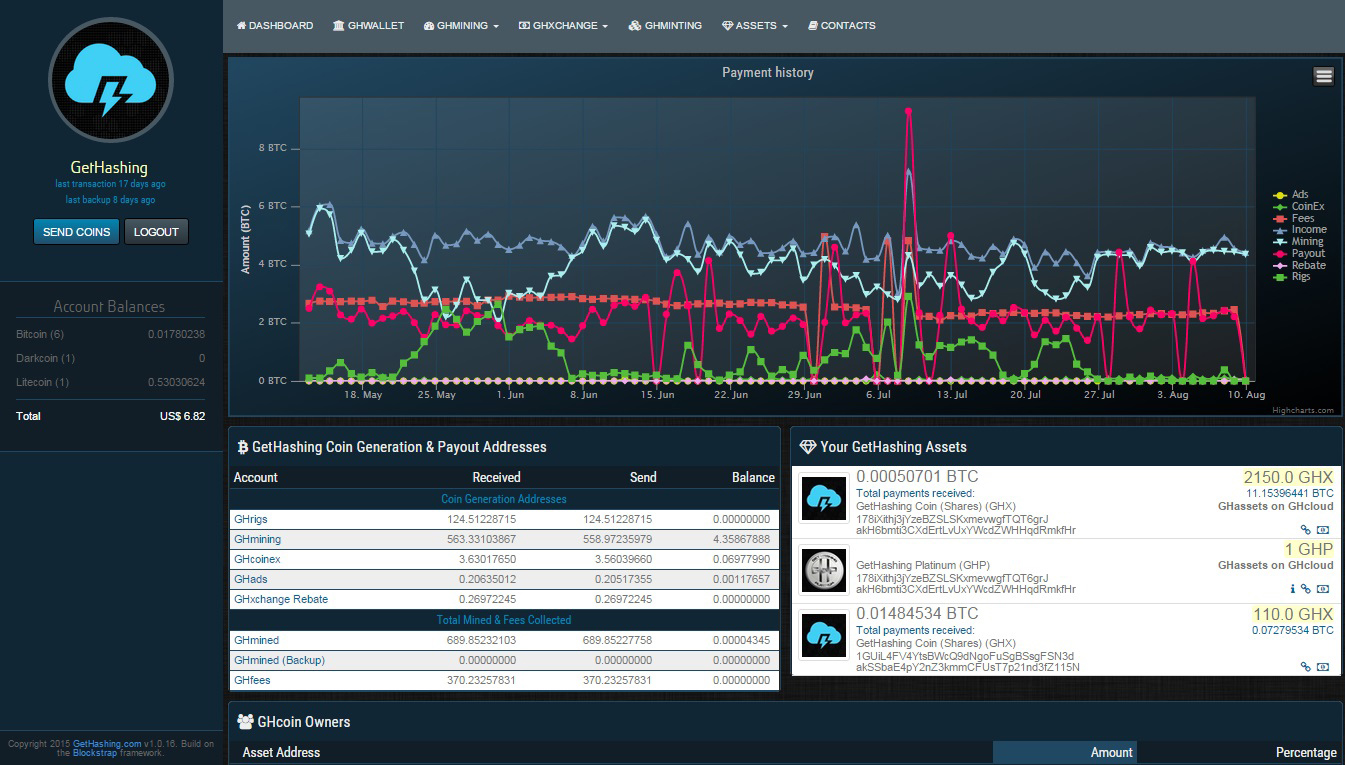Image resolution: width=1345 pixels, height=765 pixels.
Task: Click bitcoin icon beside Coin Generation heading
Action: pos(243,447)
